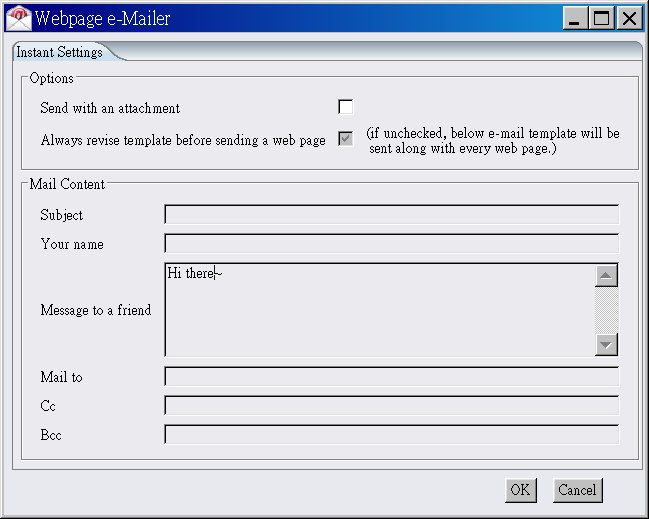Switch to the Instant Settings tab

59,52
